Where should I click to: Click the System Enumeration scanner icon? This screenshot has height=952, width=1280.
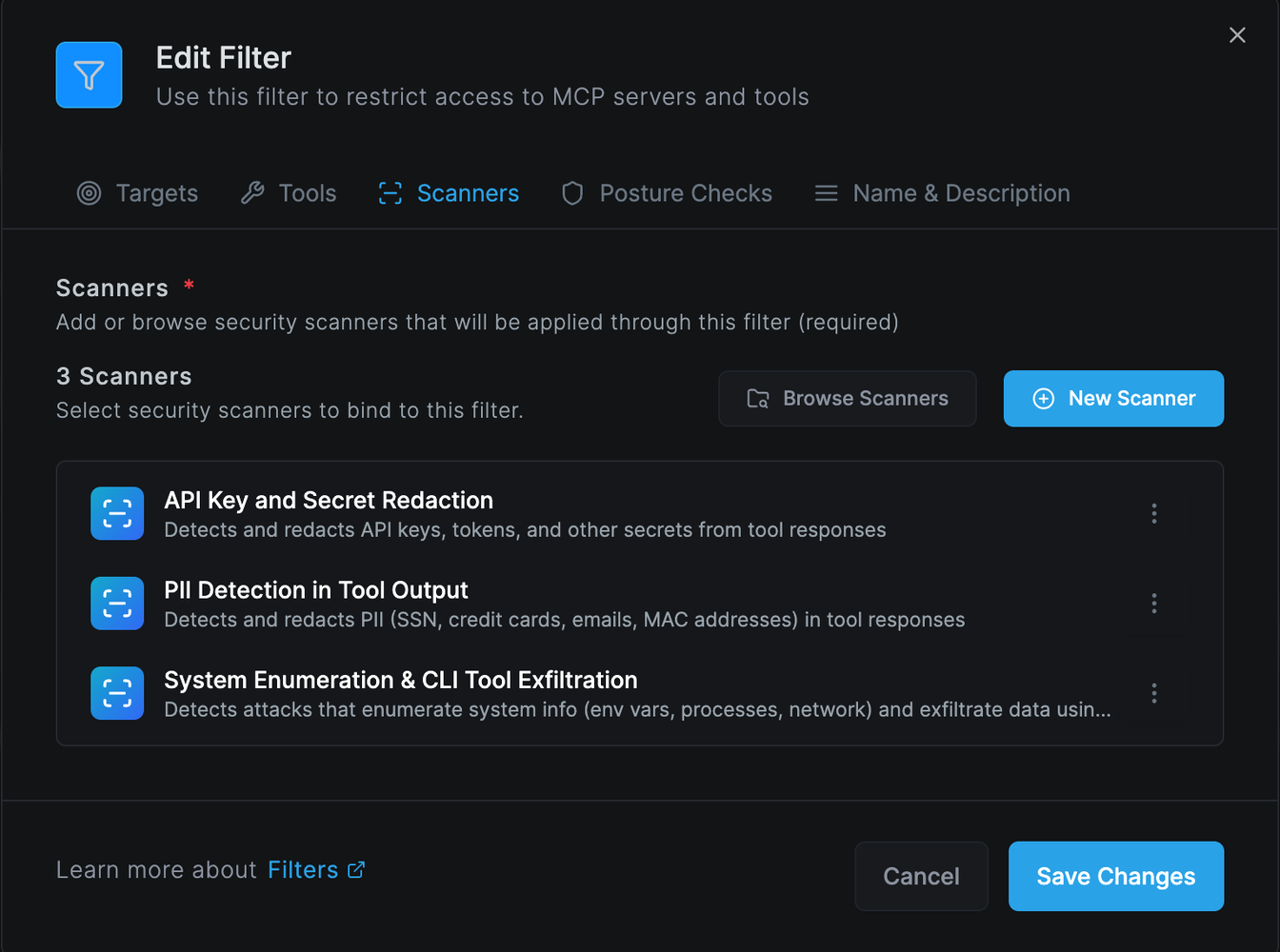pyautogui.click(x=117, y=693)
